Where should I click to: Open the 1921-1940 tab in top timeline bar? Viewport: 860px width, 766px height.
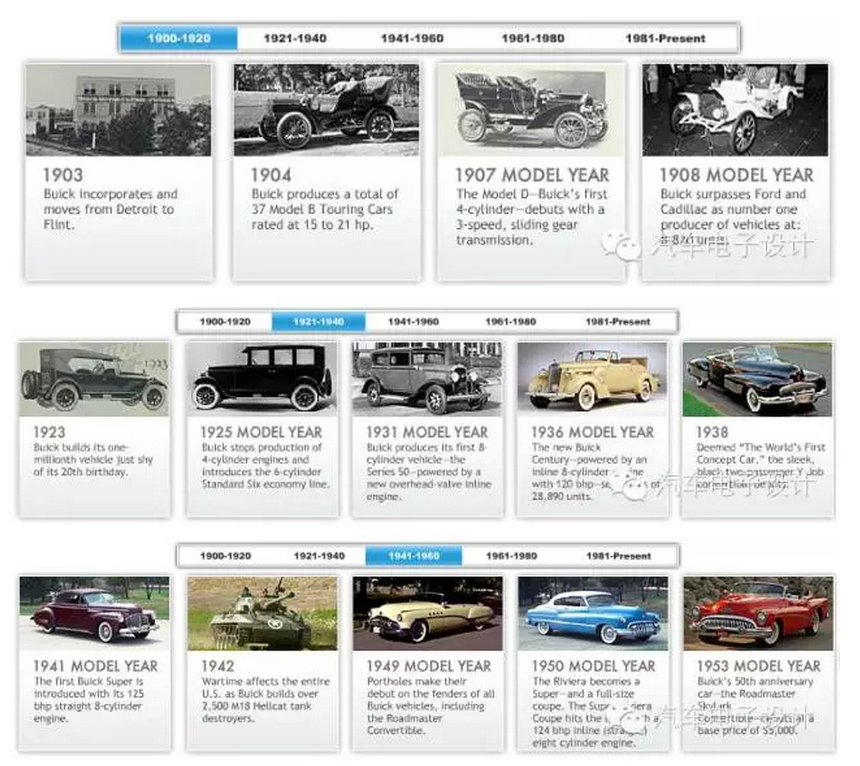295,38
